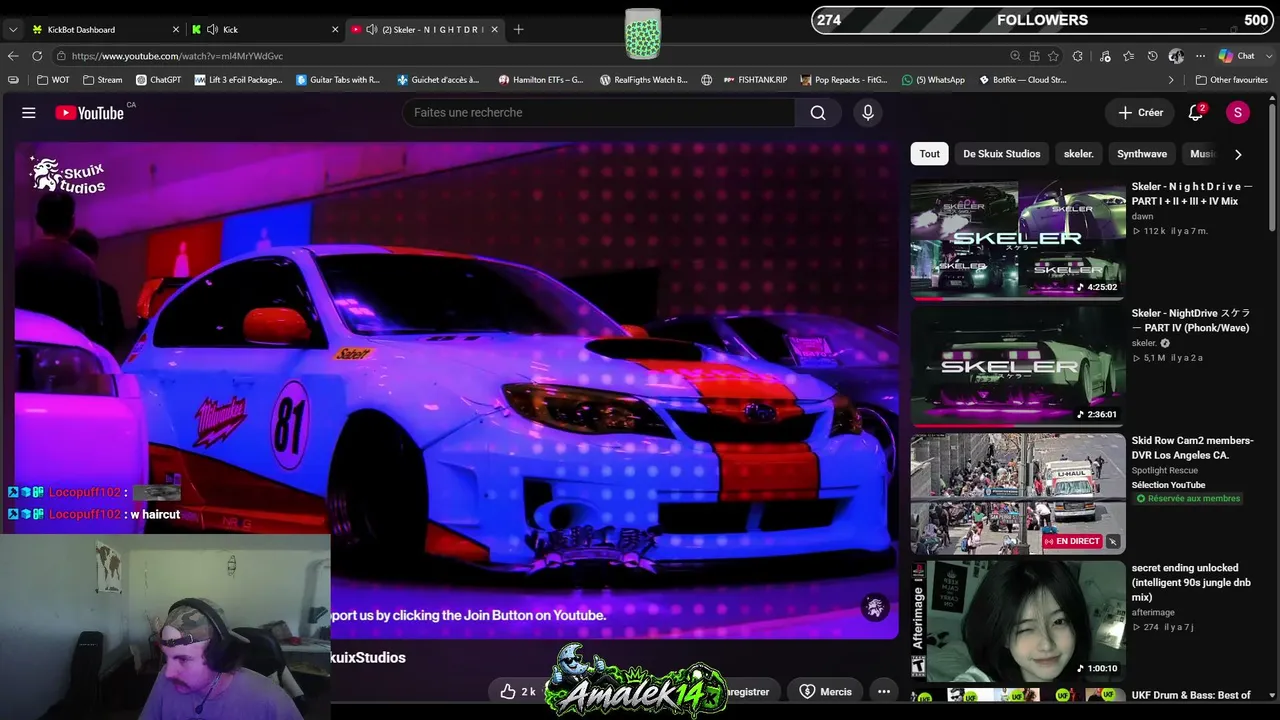Open a new browser tab
1280x720 pixels.
click(x=518, y=30)
